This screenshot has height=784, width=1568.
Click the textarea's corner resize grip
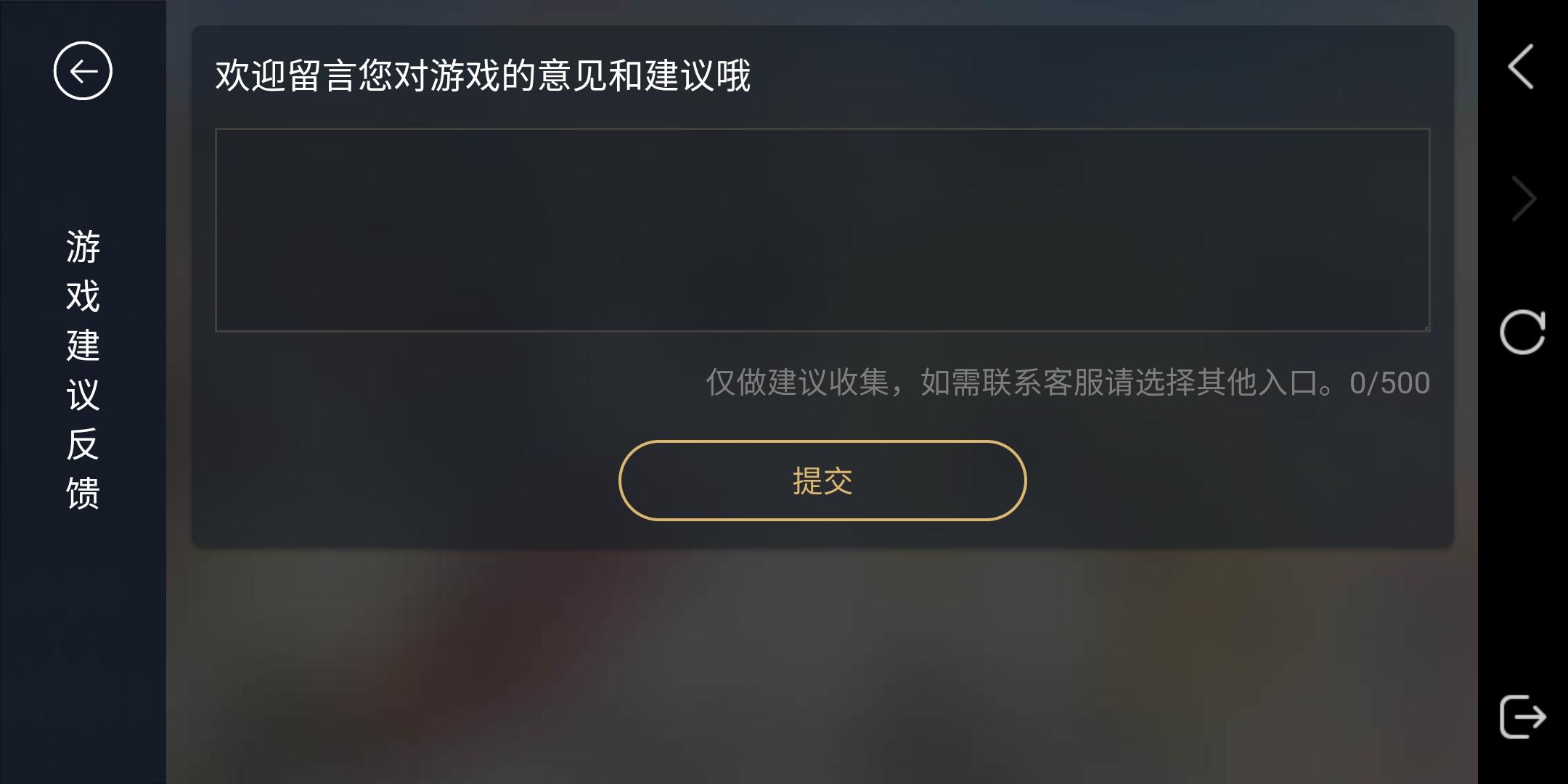tap(1425, 327)
